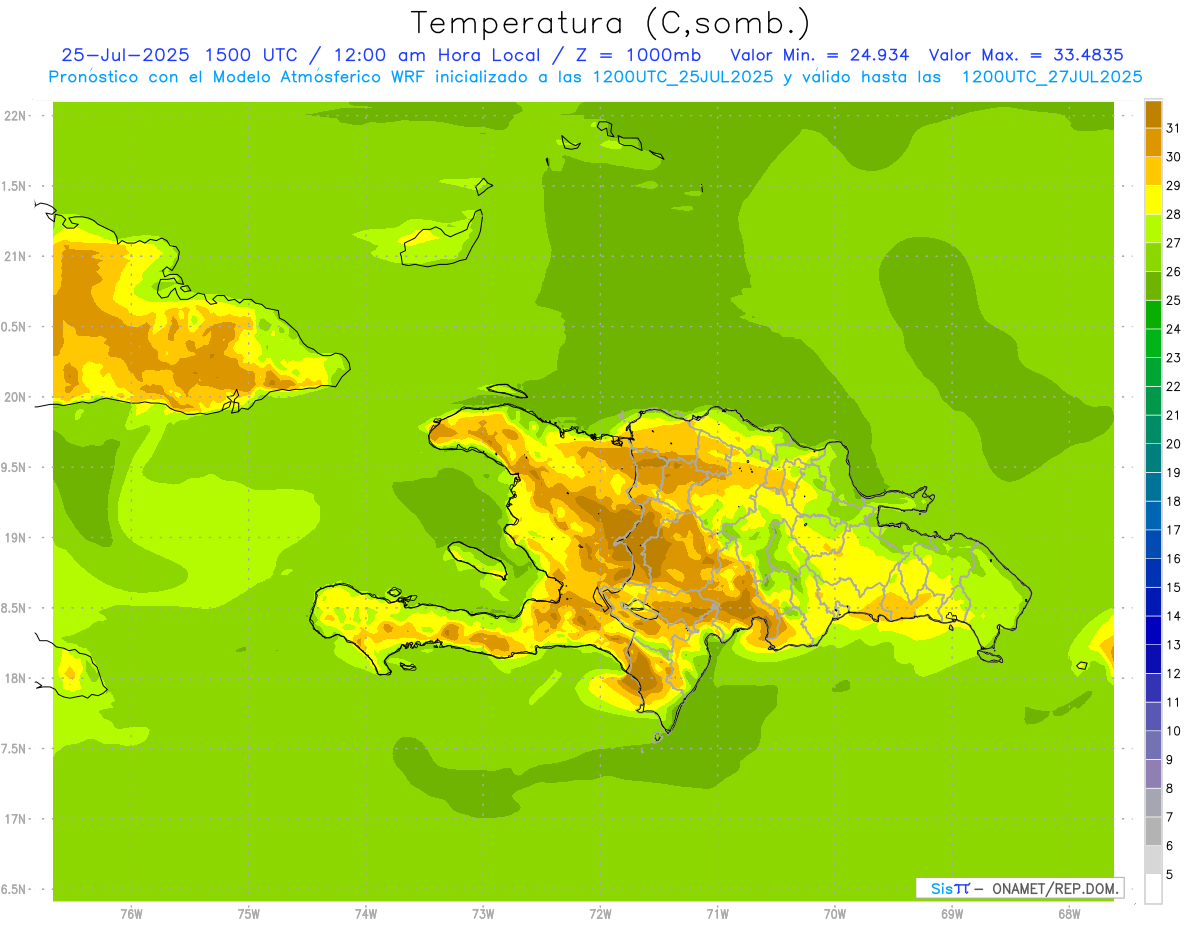
Task: Click the '30' value on the color scale
Action: click(1173, 157)
